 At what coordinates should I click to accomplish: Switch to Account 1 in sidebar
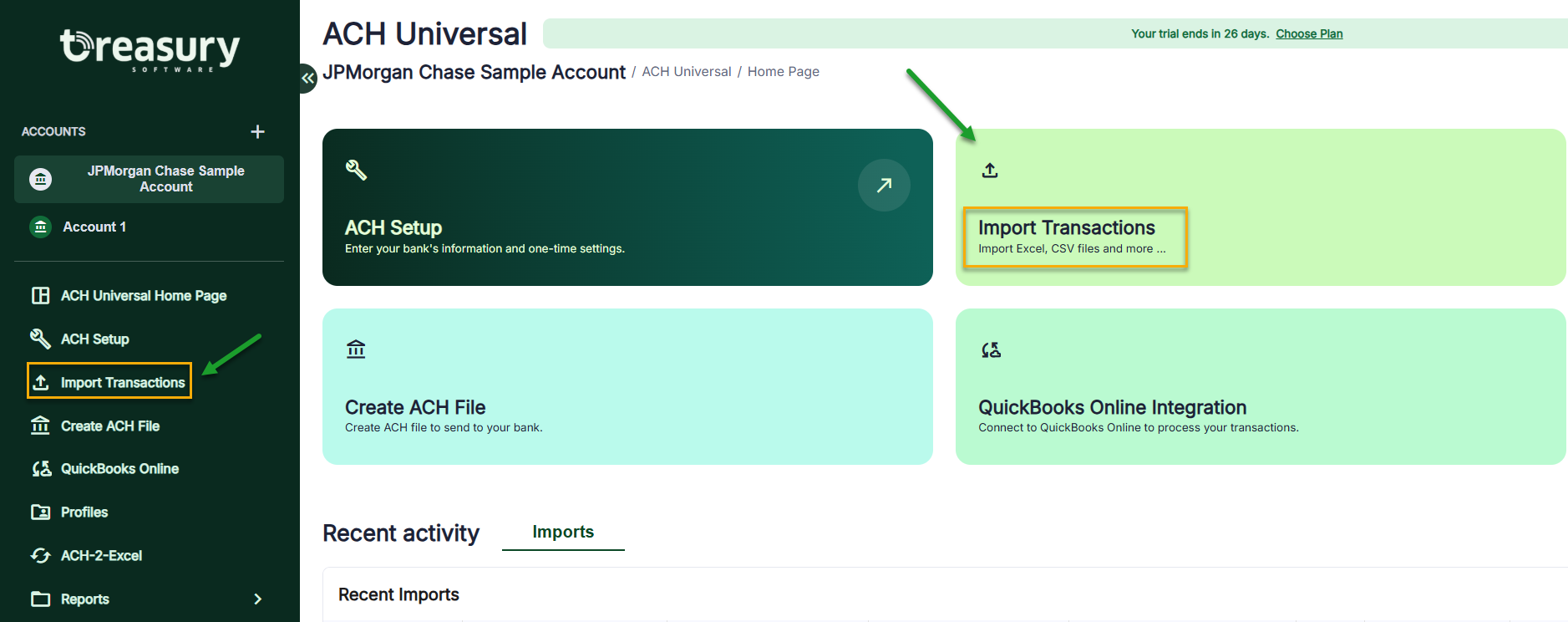[x=94, y=227]
